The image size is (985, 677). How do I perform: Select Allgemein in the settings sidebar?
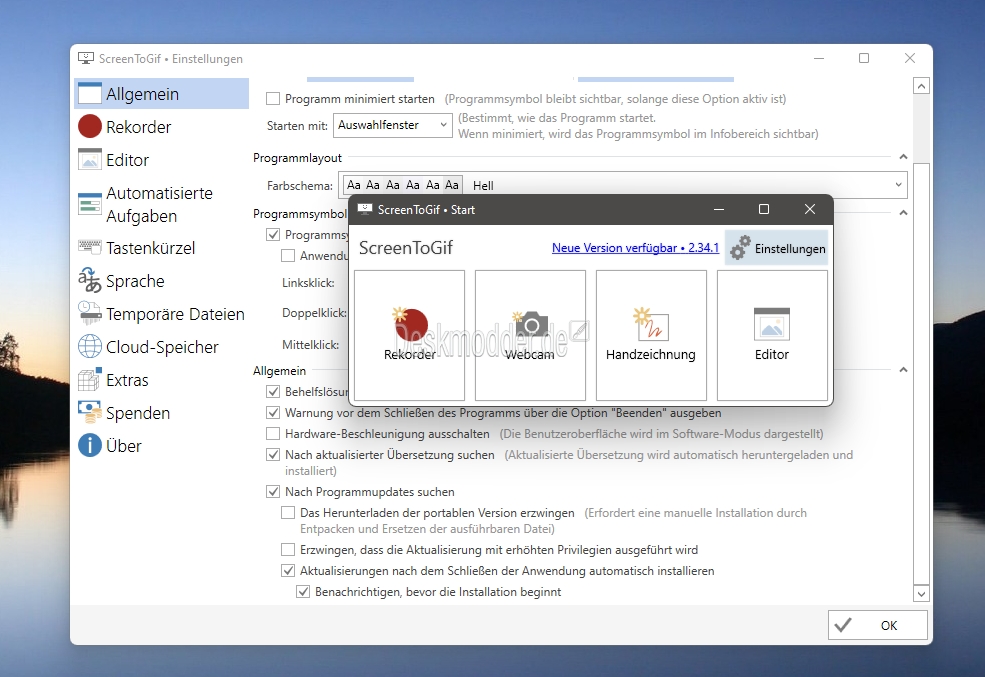tap(161, 94)
